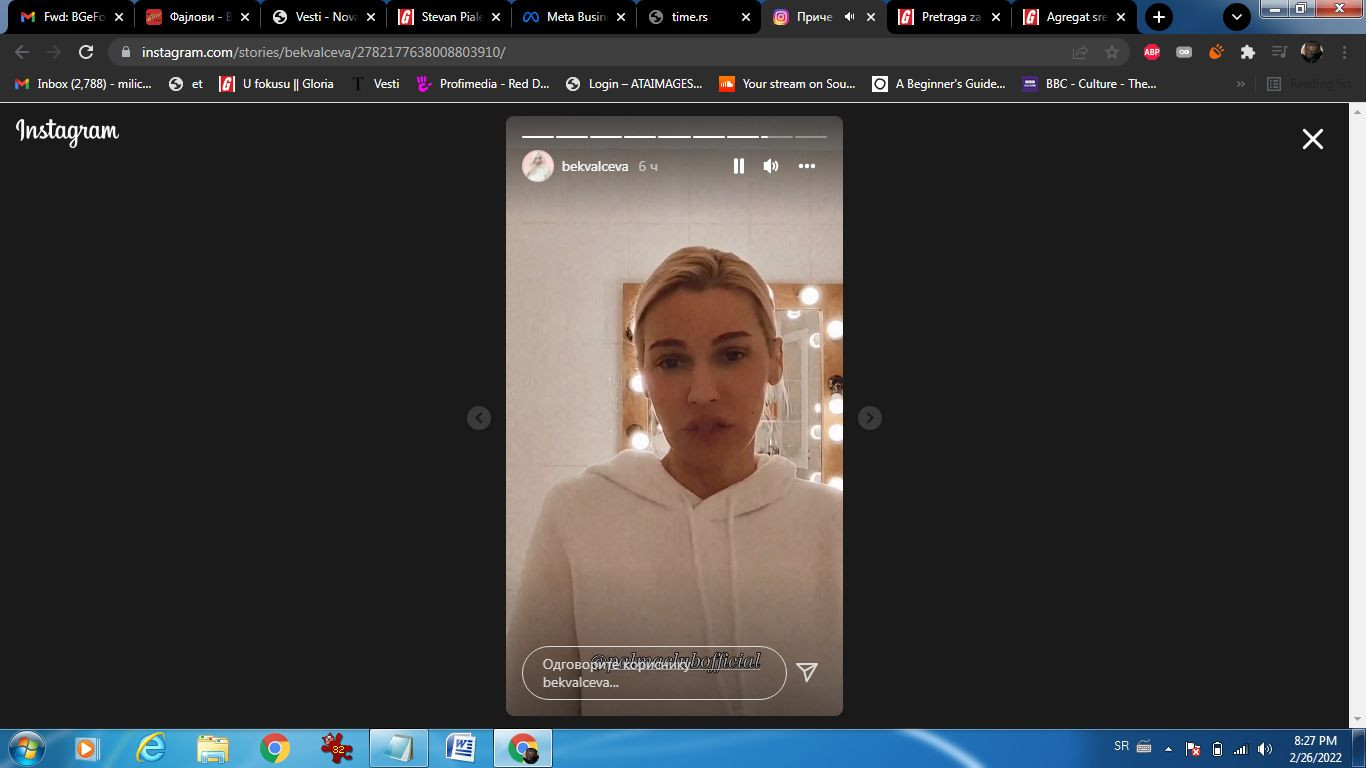
Task: Send the story via paper plane icon
Action: [807, 672]
